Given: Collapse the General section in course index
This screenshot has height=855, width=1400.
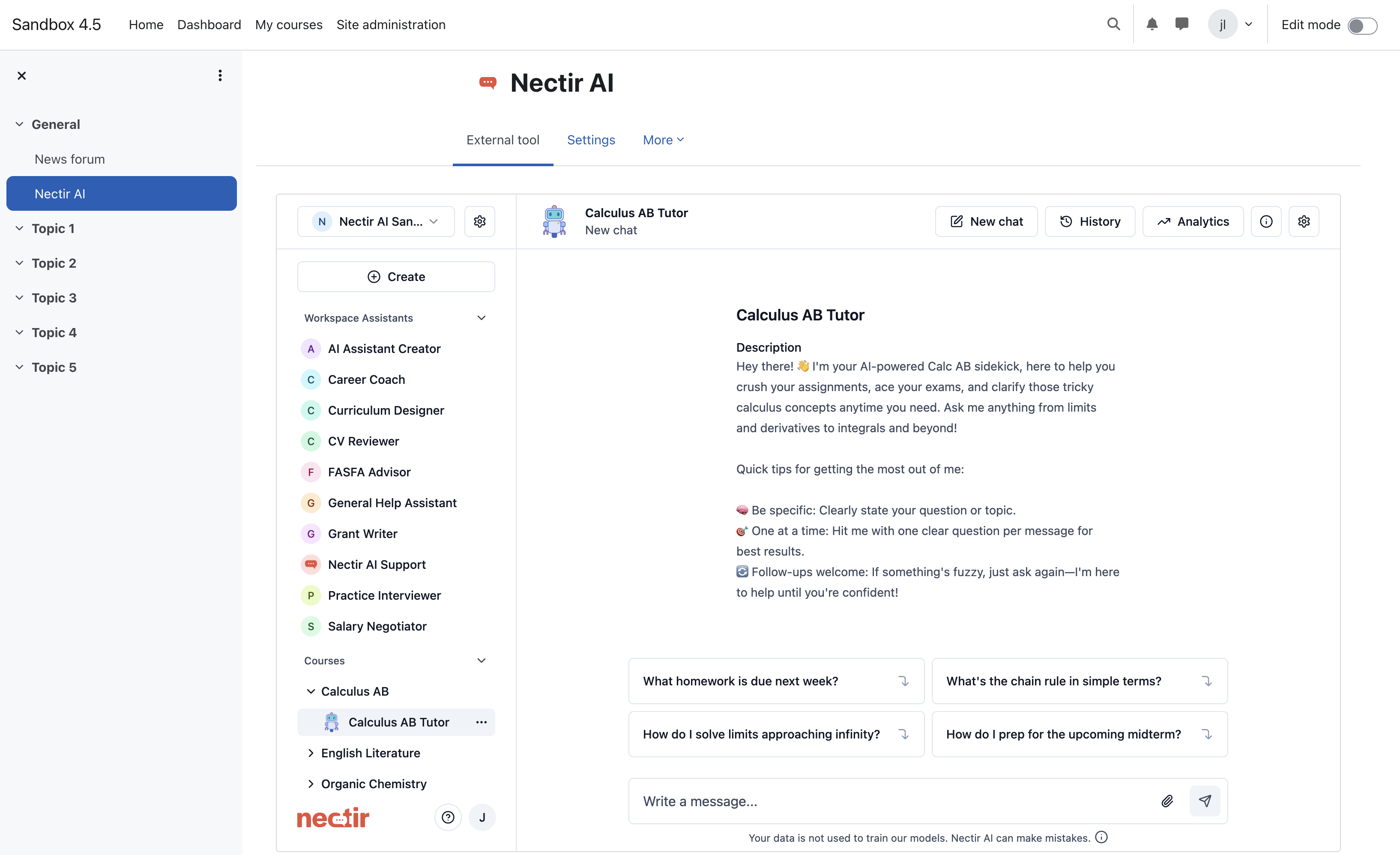Looking at the screenshot, I should pos(19,124).
